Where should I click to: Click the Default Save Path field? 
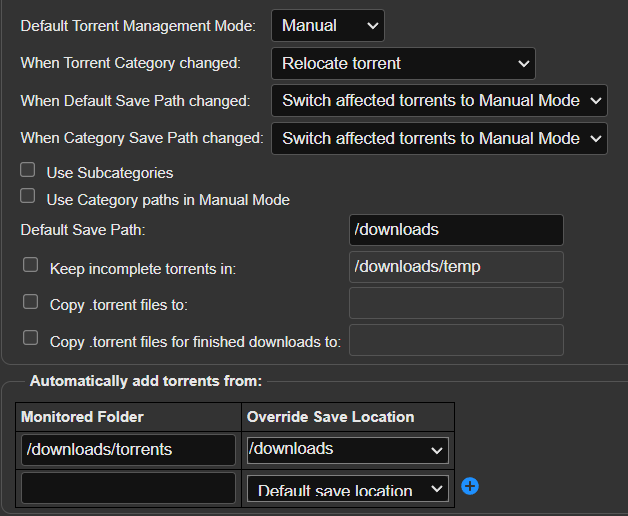click(456, 230)
